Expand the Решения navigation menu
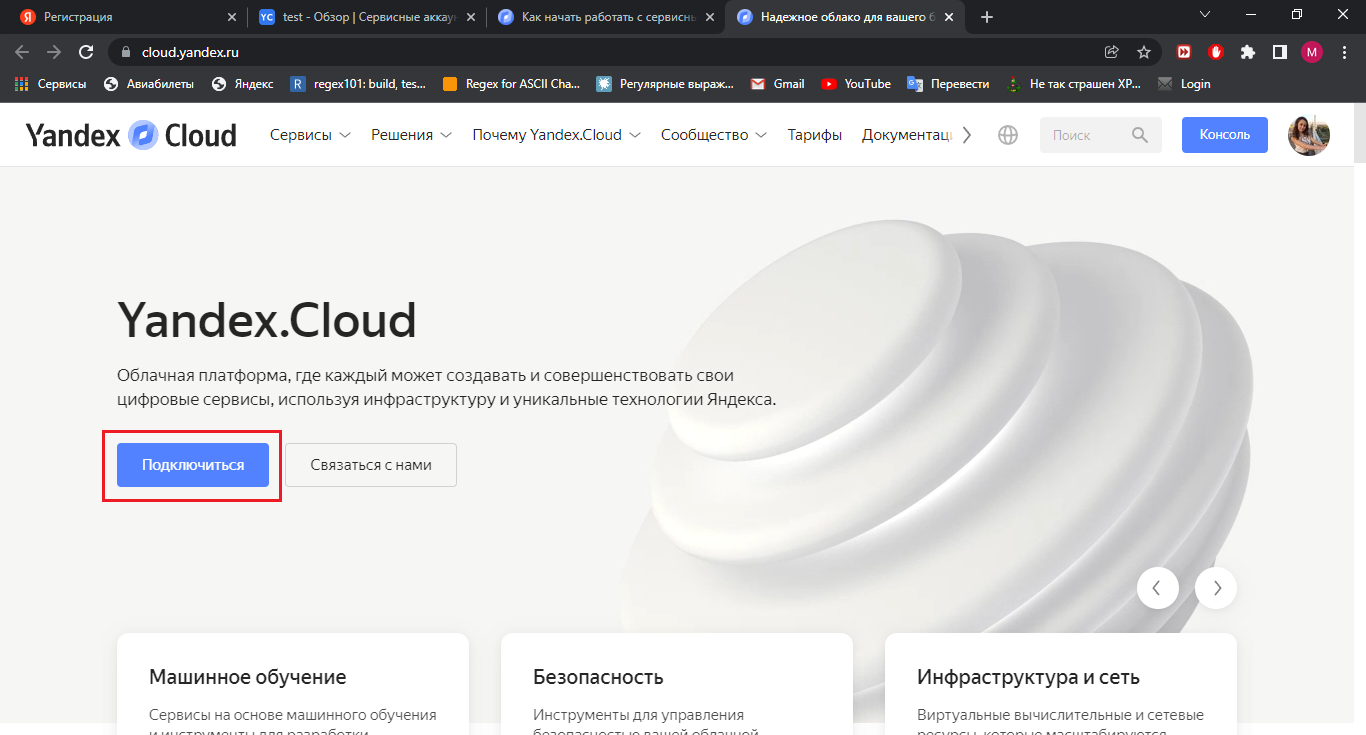1366x735 pixels. [x=411, y=135]
